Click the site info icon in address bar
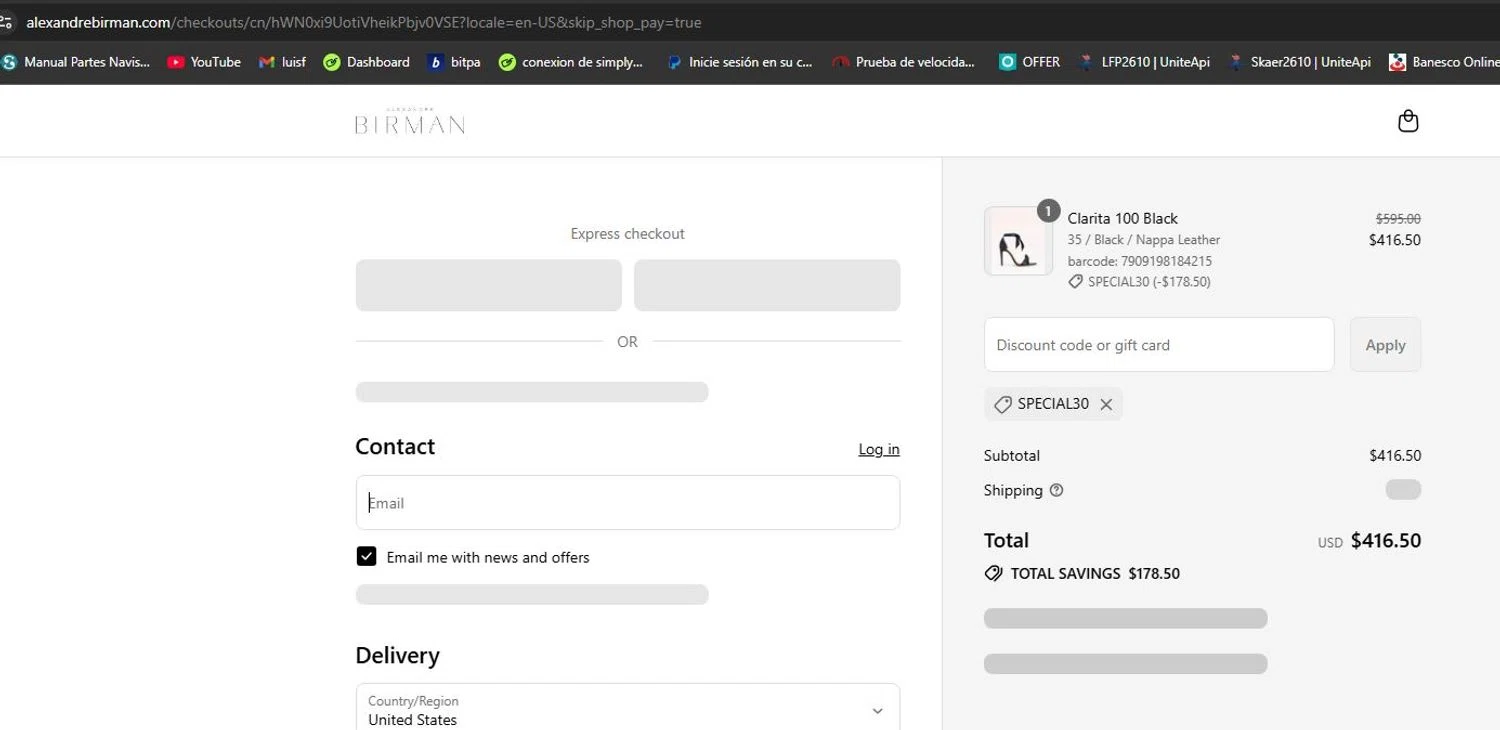Viewport: 1500px width, 730px height. point(7,22)
